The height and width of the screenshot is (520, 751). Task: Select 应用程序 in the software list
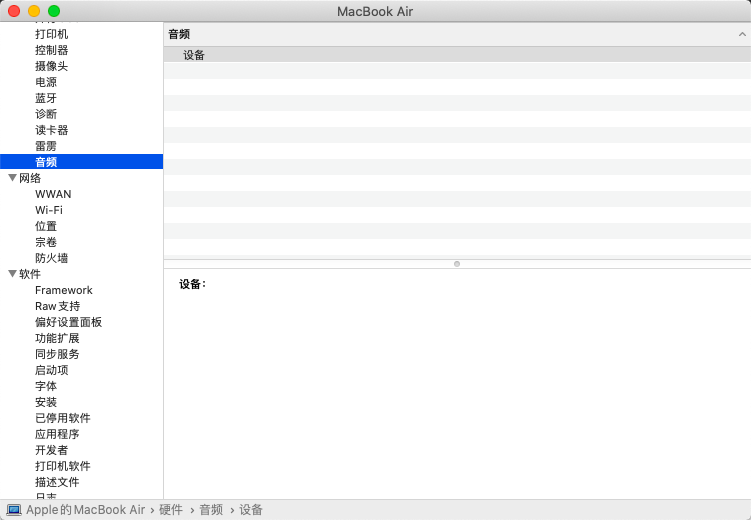[57, 434]
